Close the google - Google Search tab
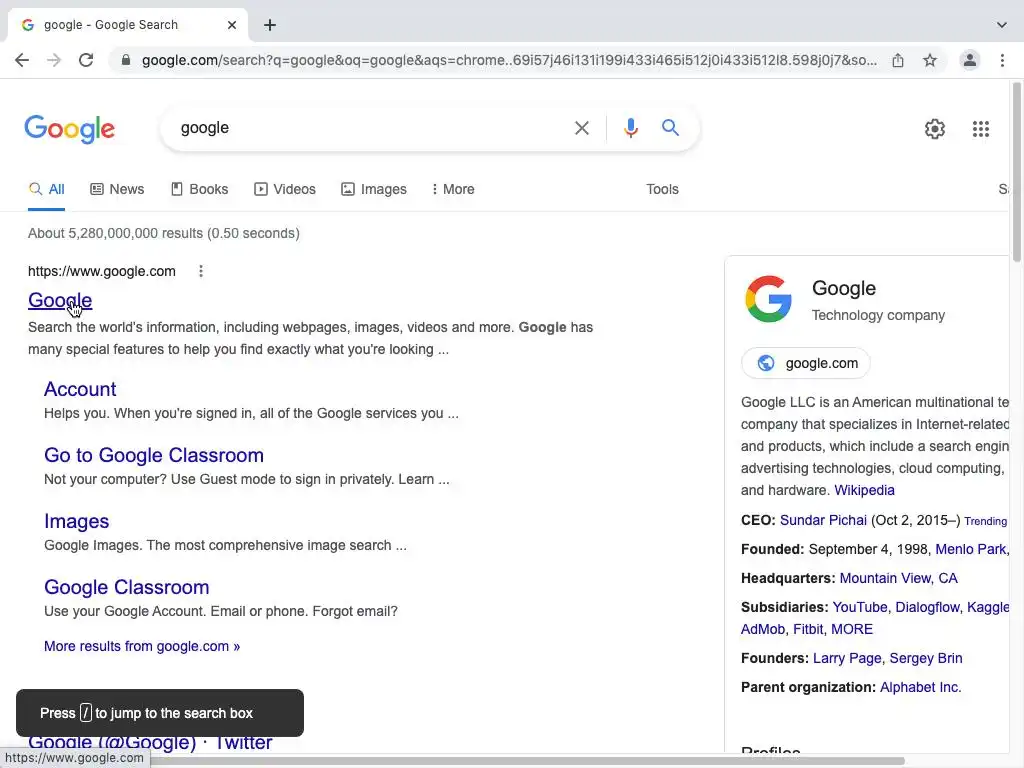Image resolution: width=1024 pixels, height=768 pixels. (x=232, y=25)
